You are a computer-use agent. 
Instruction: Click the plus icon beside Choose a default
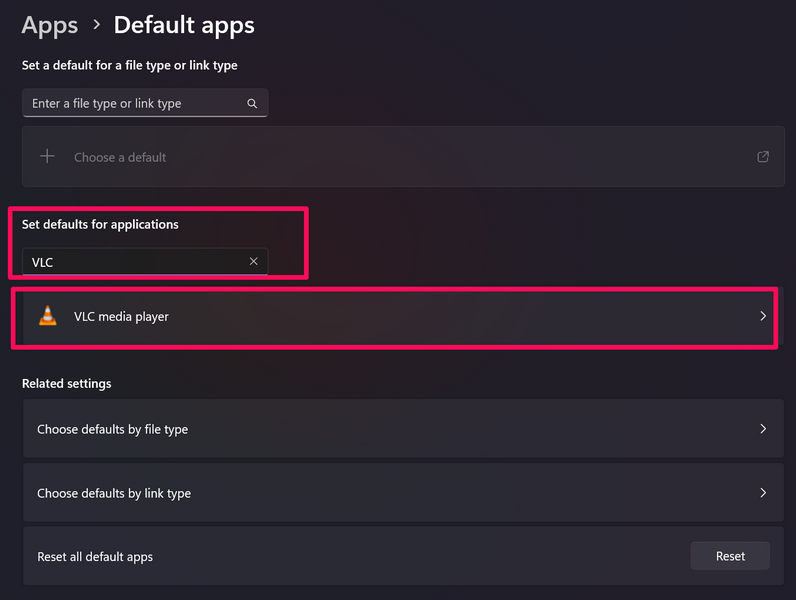click(x=47, y=157)
